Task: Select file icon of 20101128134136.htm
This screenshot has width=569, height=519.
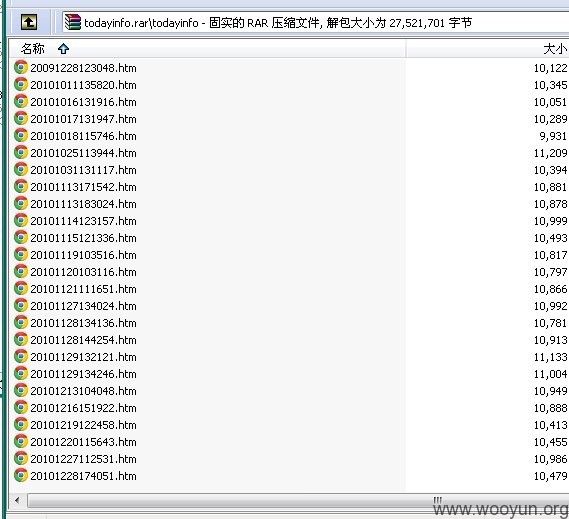Action: (21, 323)
